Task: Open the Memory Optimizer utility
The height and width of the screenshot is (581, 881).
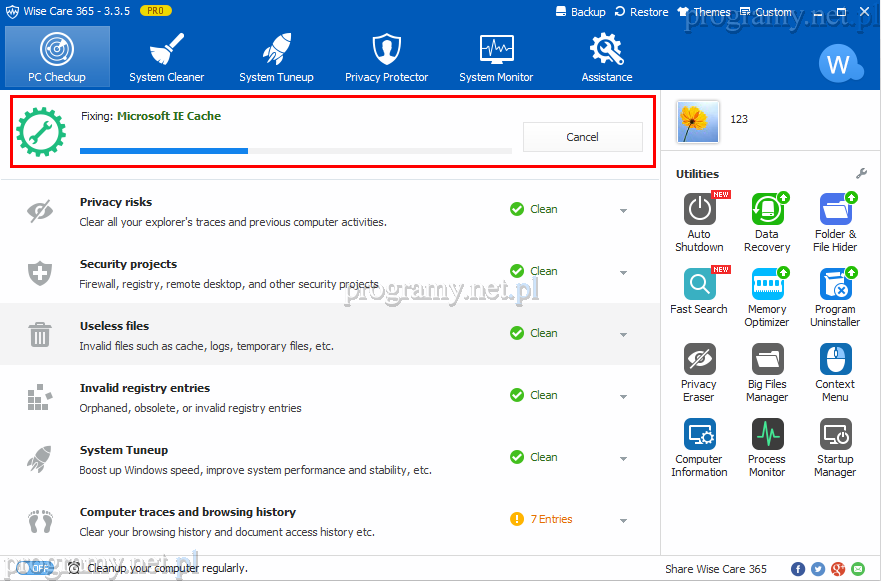Action: click(x=767, y=285)
